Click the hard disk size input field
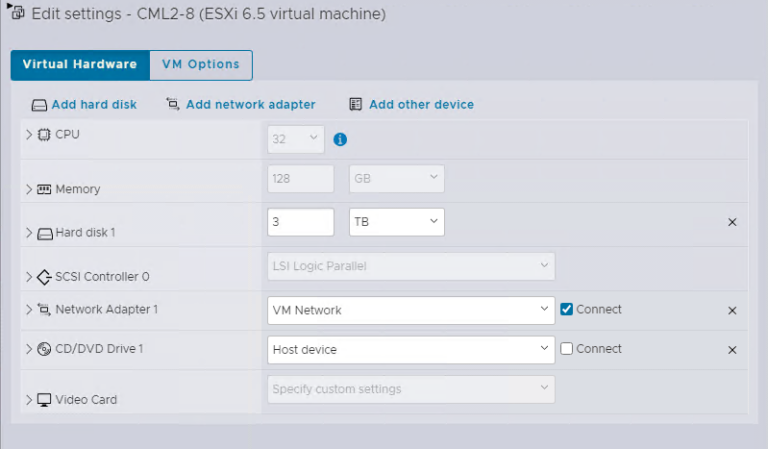The image size is (768, 449). pyautogui.click(x=300, y=222)
